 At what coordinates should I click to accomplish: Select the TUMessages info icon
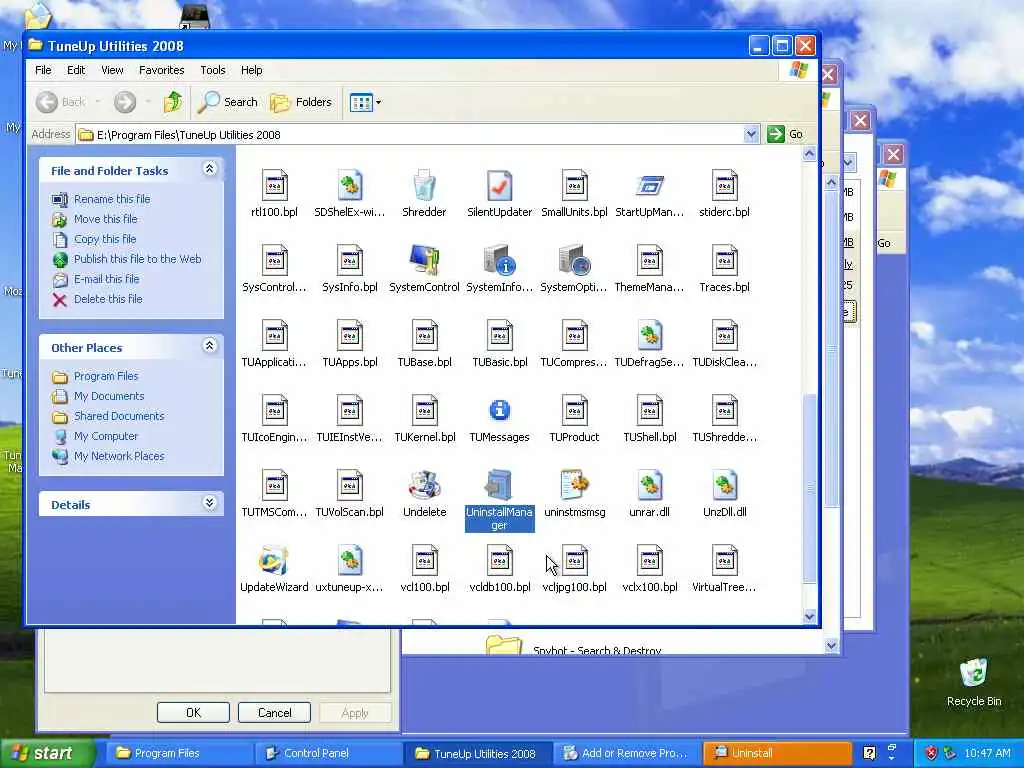click(x=500, y=410)
